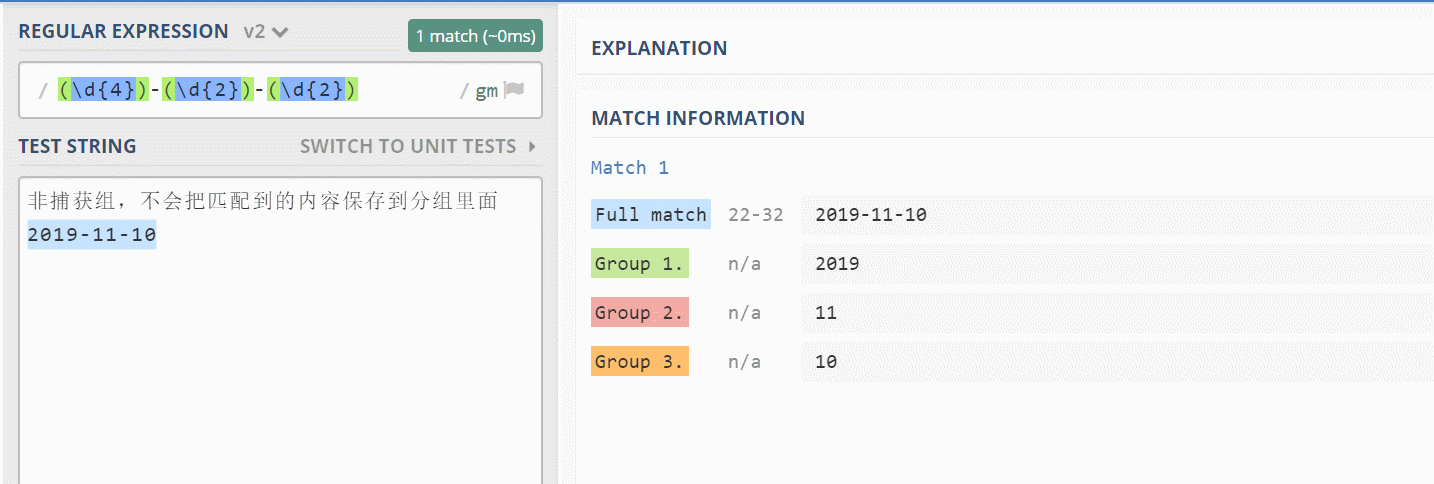Click the Regular Expression section title
This screenshot has height=484, width=1434.
124,31
